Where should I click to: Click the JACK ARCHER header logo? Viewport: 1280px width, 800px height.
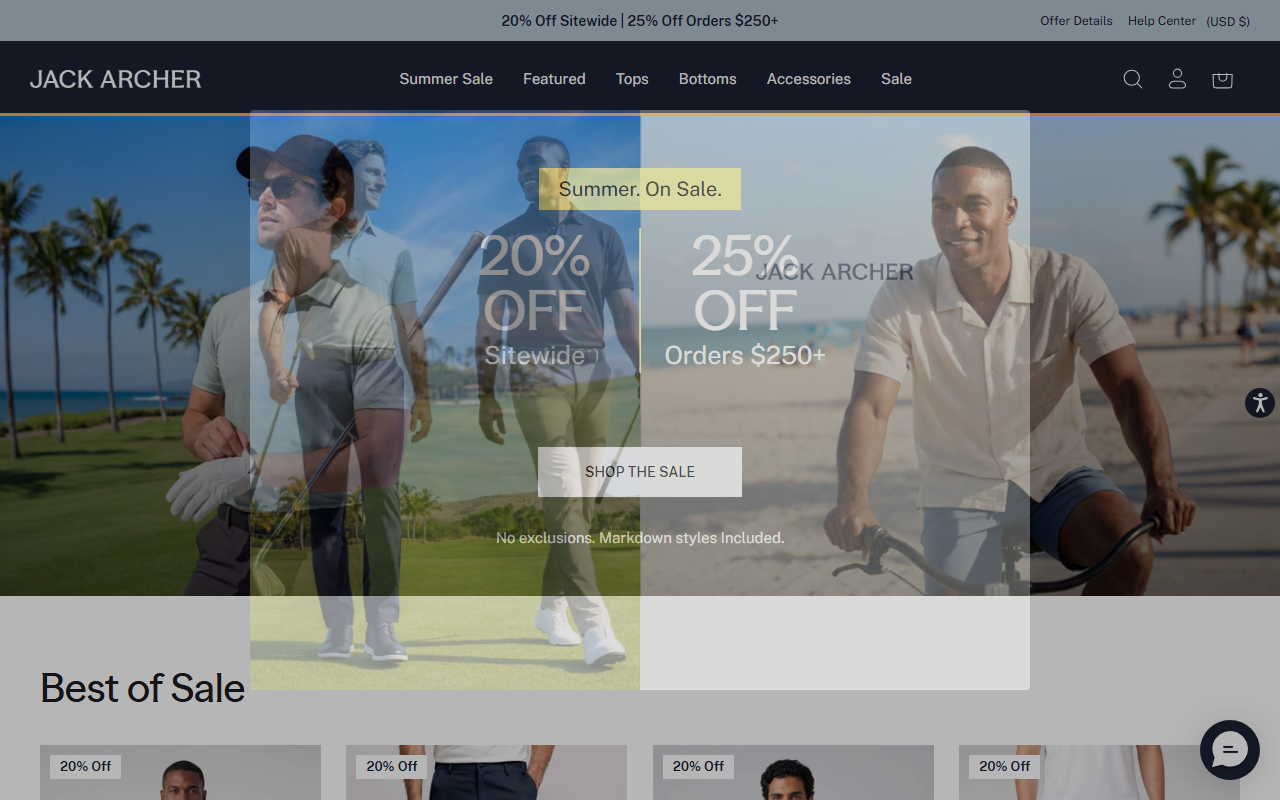coord(115,79)
